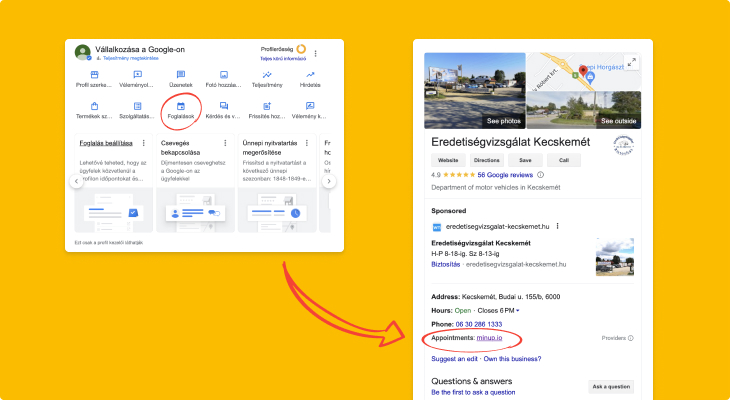Click the Fotó hozzáadása icon
730x400 pixels.
[224, 75]
